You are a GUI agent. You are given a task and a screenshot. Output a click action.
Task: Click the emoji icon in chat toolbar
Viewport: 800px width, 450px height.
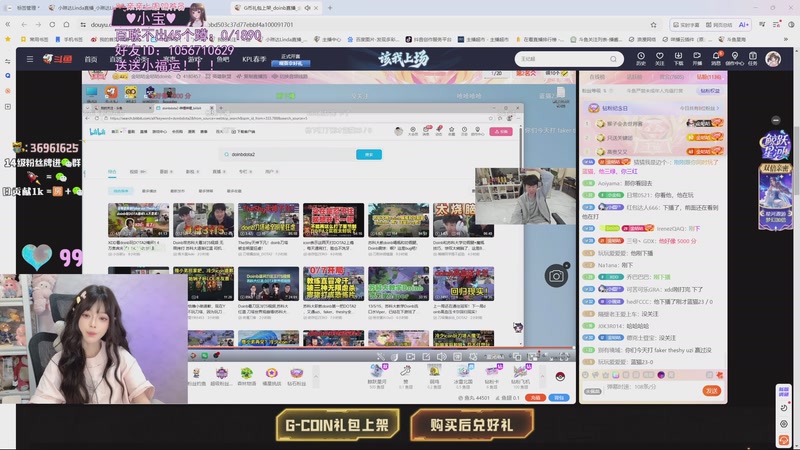(585, 375)
